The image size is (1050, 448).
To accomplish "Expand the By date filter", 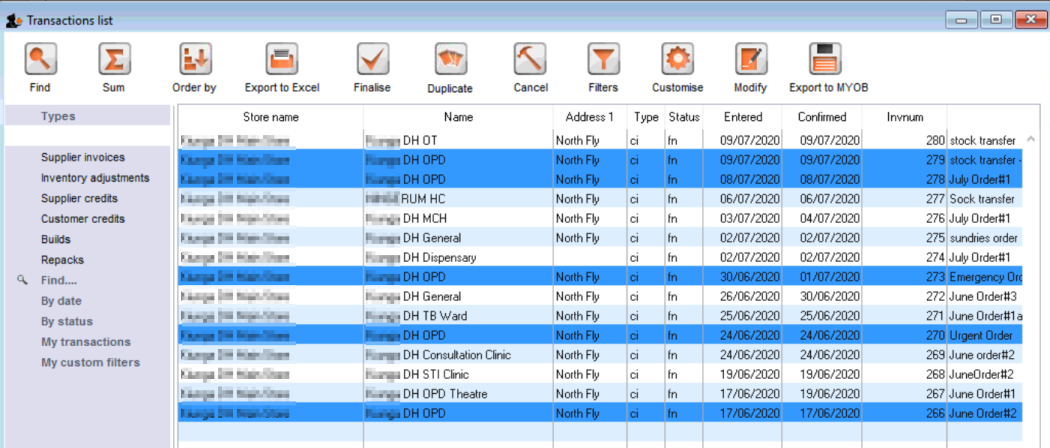I will pyautogui.click(x=63, y=301).
